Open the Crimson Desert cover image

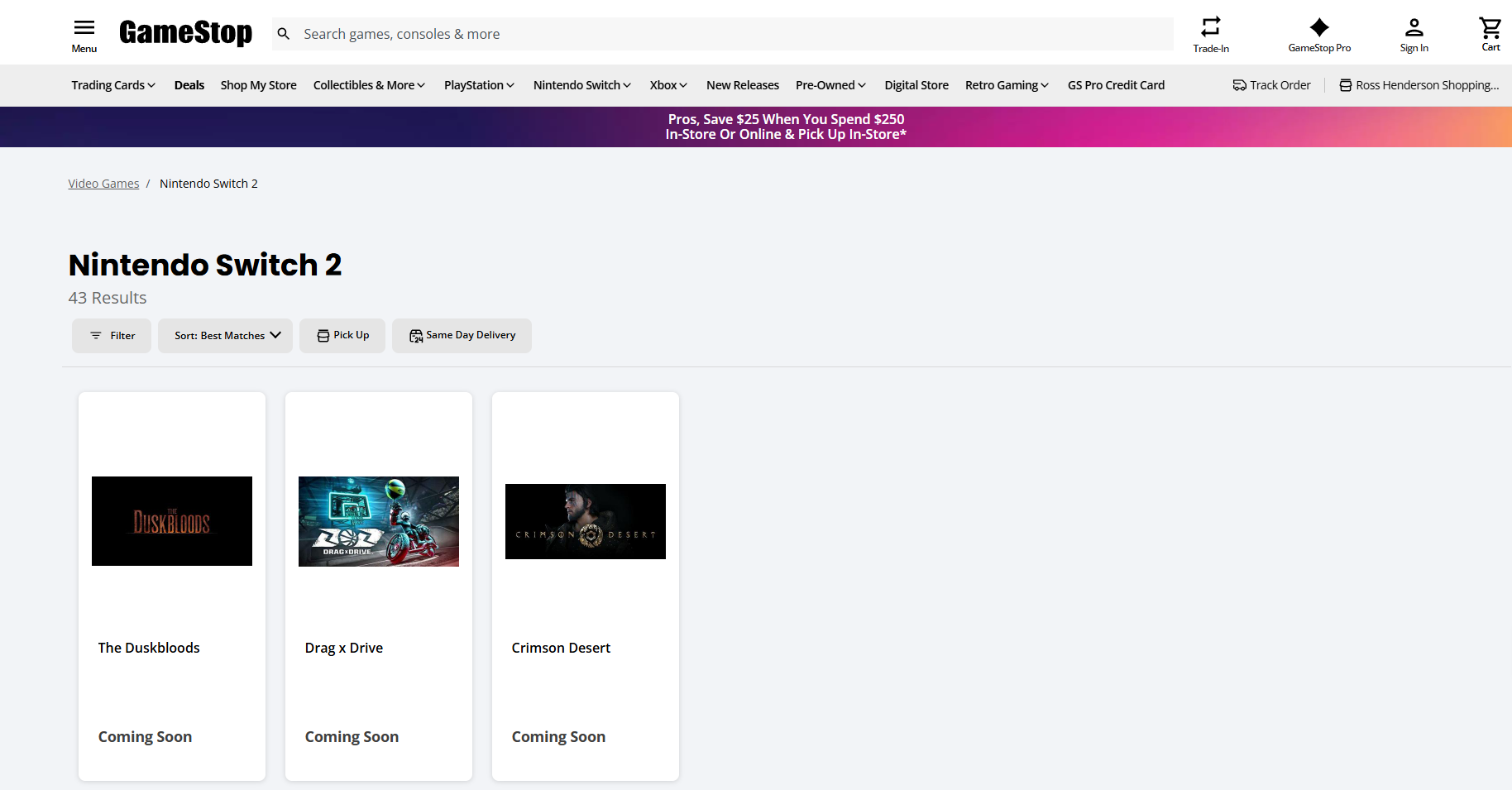point(586,521)
